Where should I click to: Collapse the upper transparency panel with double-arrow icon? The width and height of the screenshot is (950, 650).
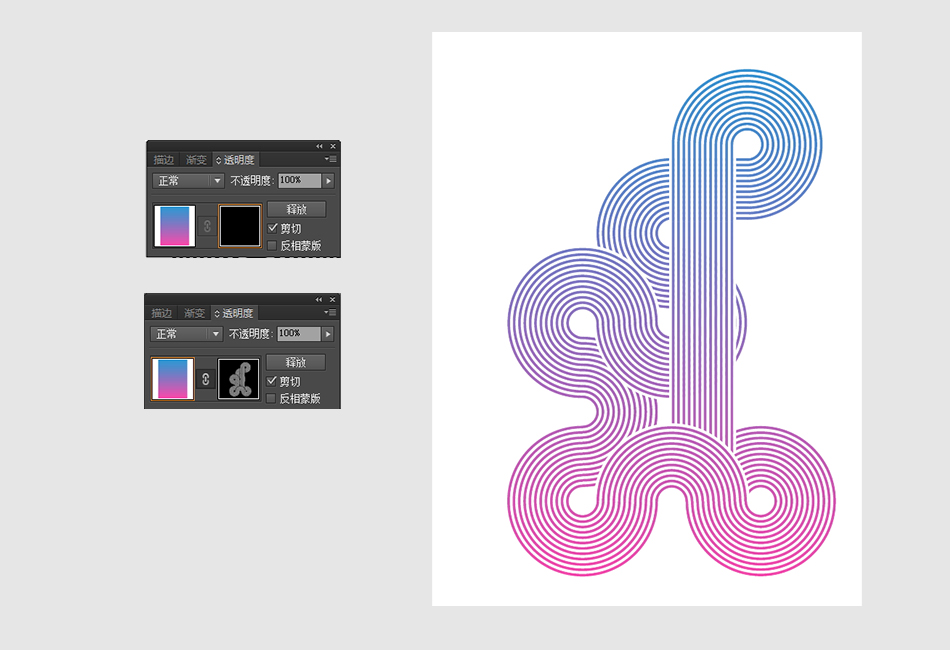click(319, 147)
